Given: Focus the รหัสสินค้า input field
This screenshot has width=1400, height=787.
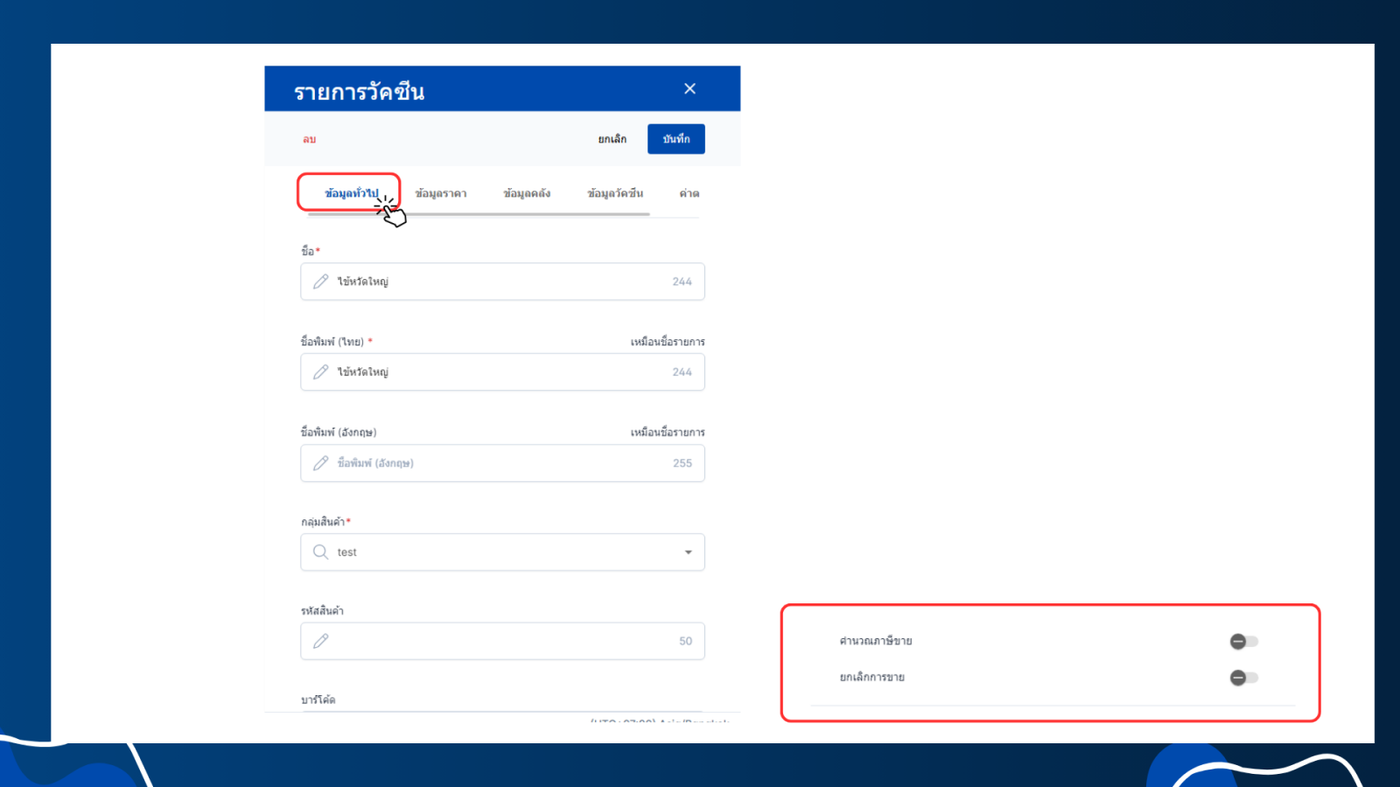Looking at the screenshot, I should pos(502,641).
